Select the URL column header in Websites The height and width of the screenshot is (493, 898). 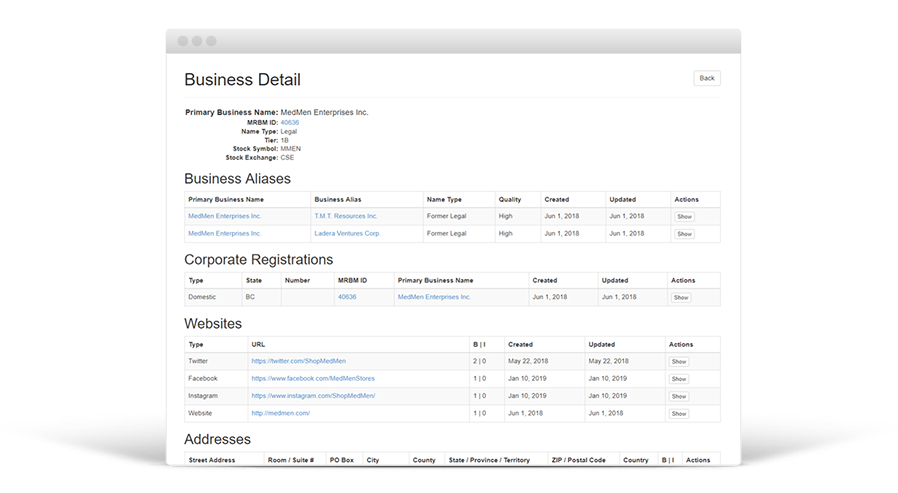pyautogui.click(x=258, y=345)
